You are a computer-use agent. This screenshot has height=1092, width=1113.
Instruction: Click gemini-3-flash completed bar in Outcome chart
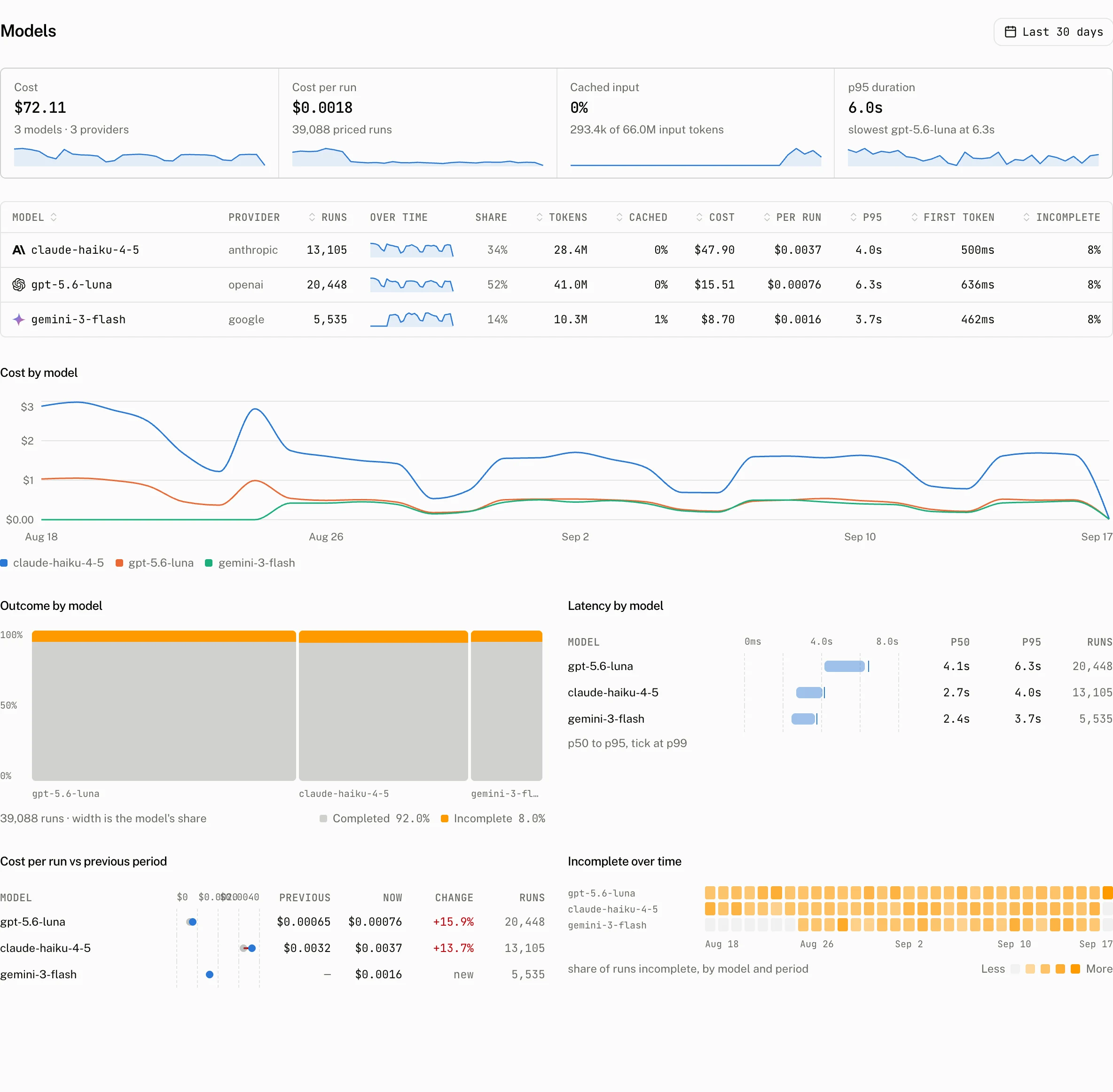tap(507, 711)
